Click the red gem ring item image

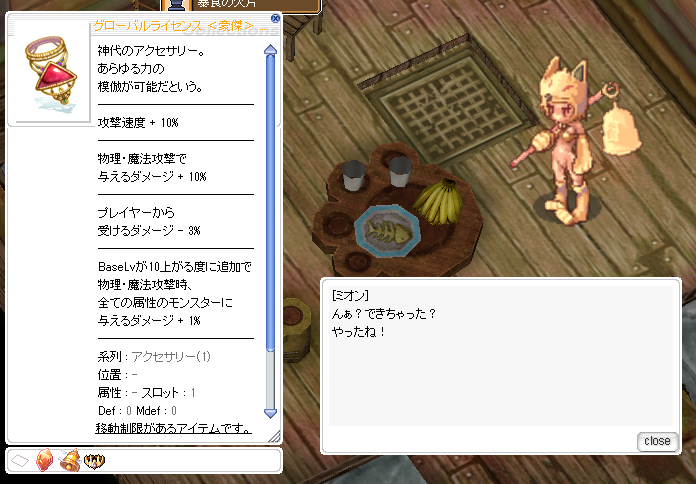click(51, 72)
